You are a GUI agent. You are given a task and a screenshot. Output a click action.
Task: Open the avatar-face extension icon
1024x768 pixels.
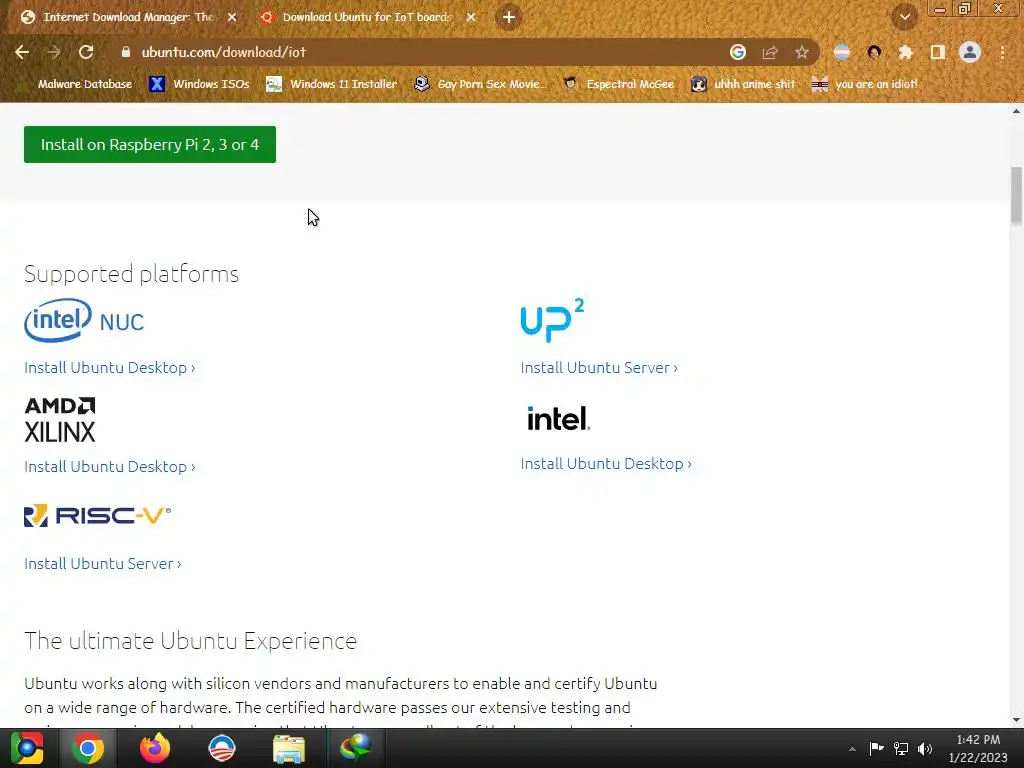coord(874,52)
